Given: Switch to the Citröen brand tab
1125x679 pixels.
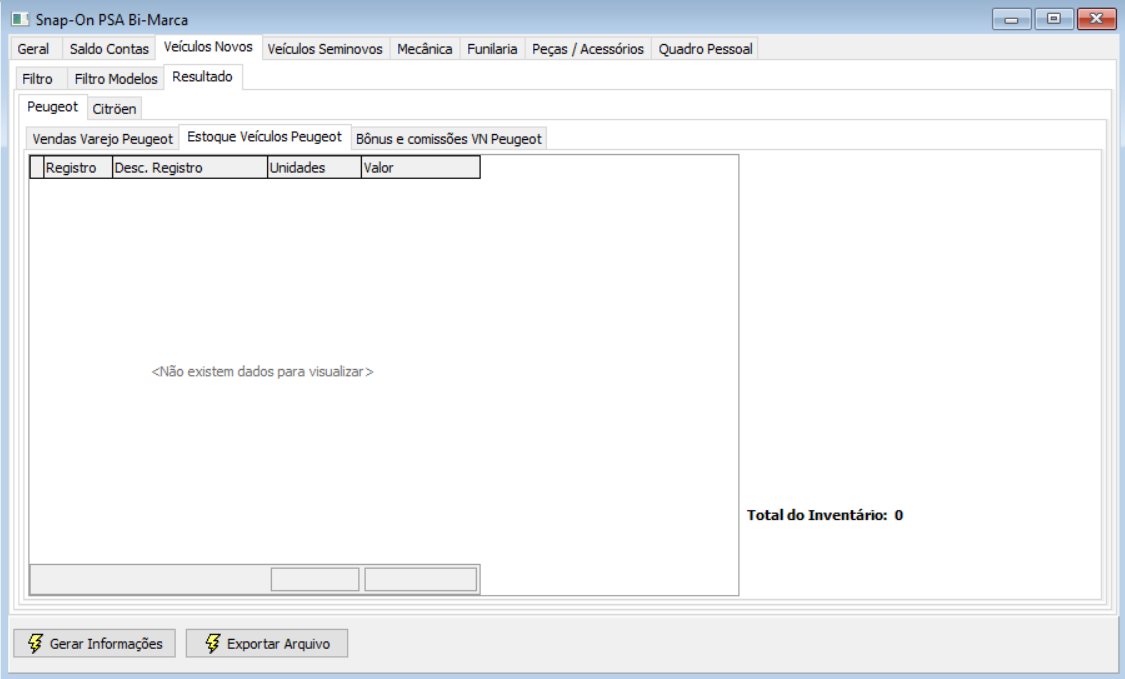Looking at the screenshot, I should click(x=114, y=108).
